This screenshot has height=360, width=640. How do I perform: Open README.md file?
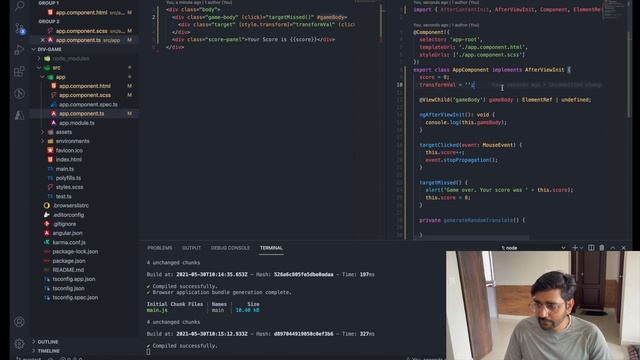coord(68,270)
